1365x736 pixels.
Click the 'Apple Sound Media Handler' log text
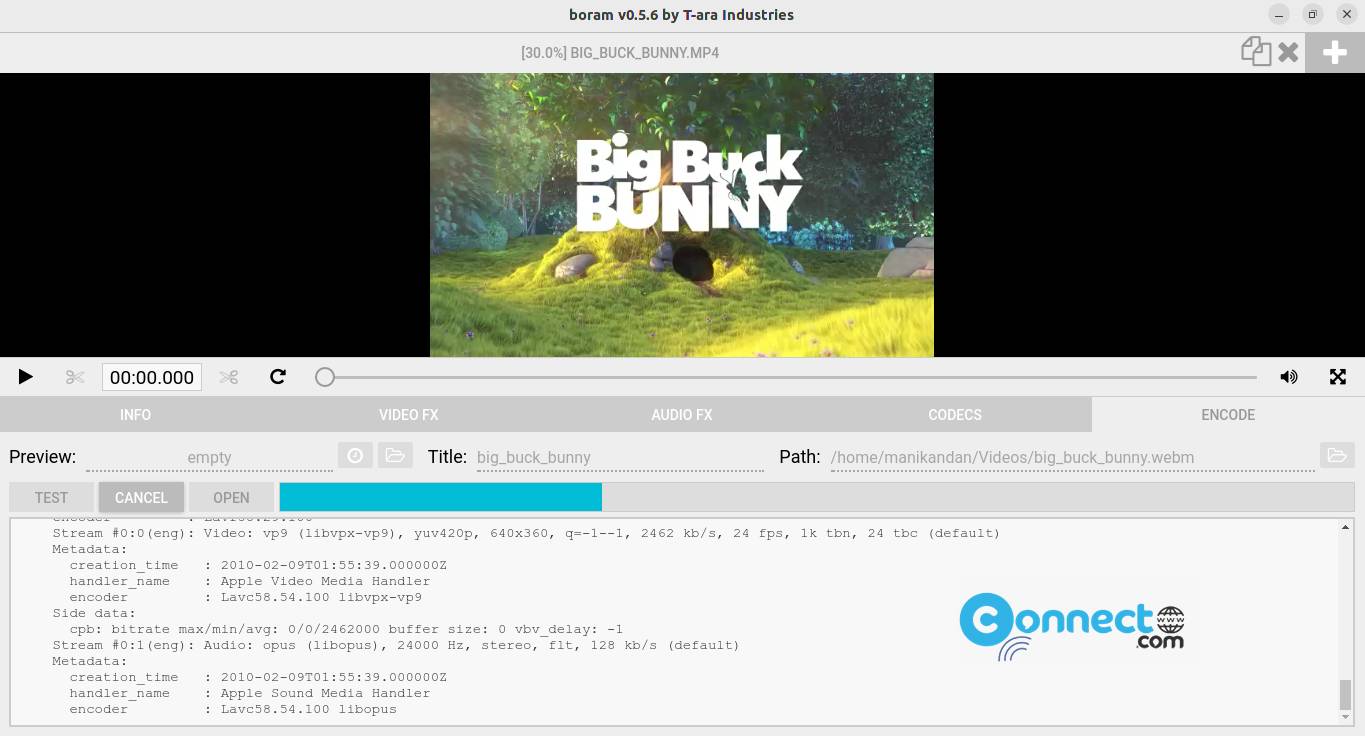325,693
